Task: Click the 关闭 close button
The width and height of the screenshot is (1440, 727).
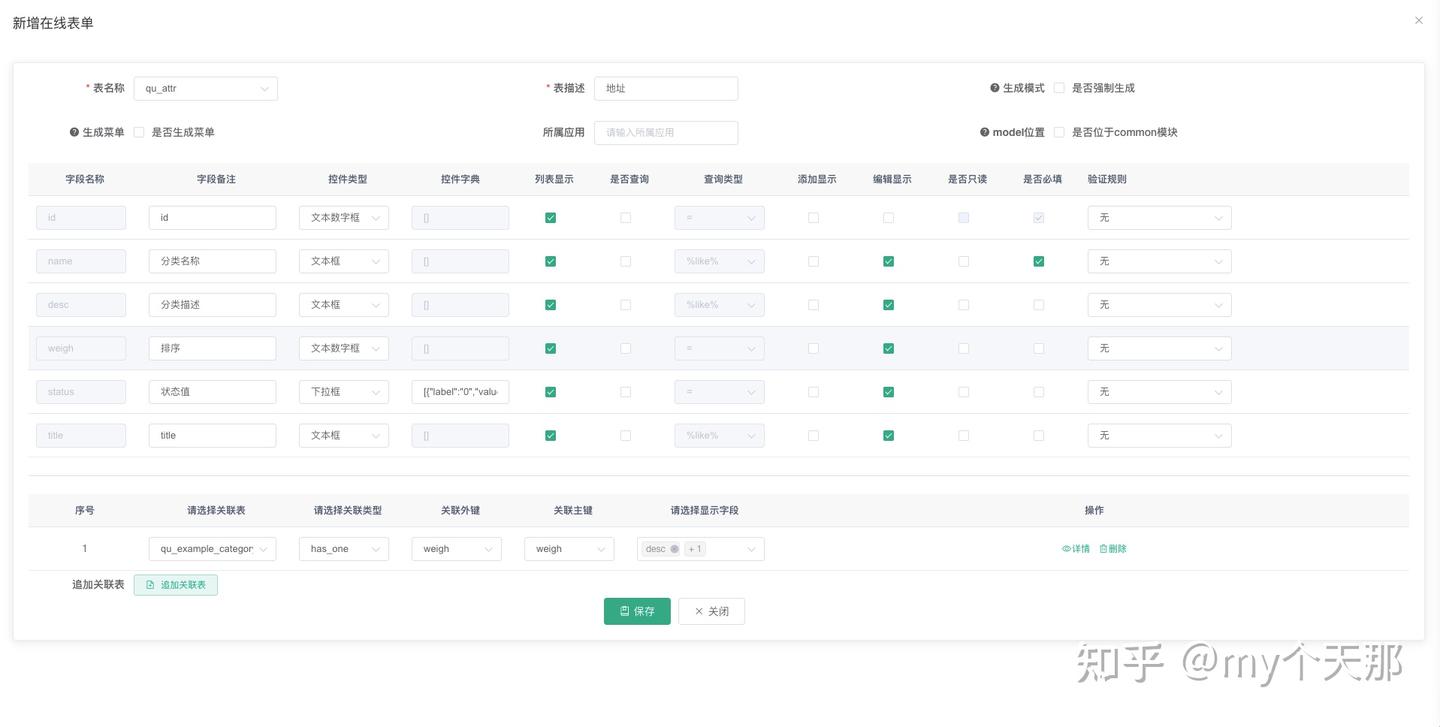Action: pos(711,610)
